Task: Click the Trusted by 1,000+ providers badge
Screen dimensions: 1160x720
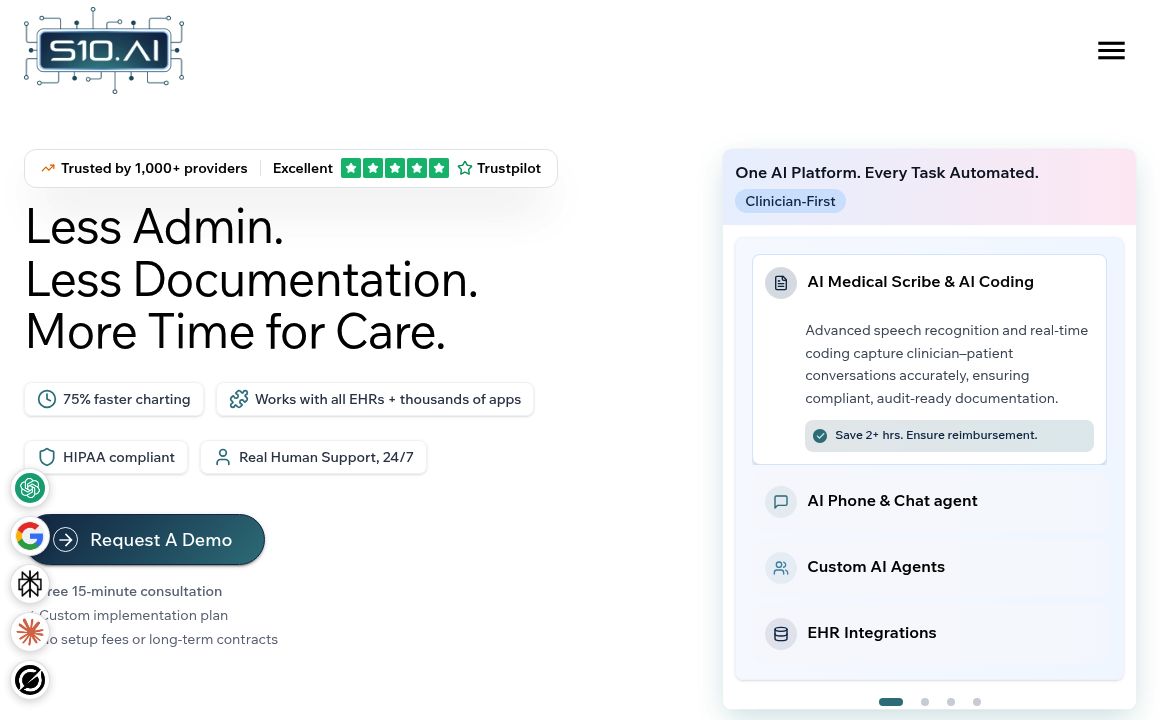Action: click(x=144, y=168)
